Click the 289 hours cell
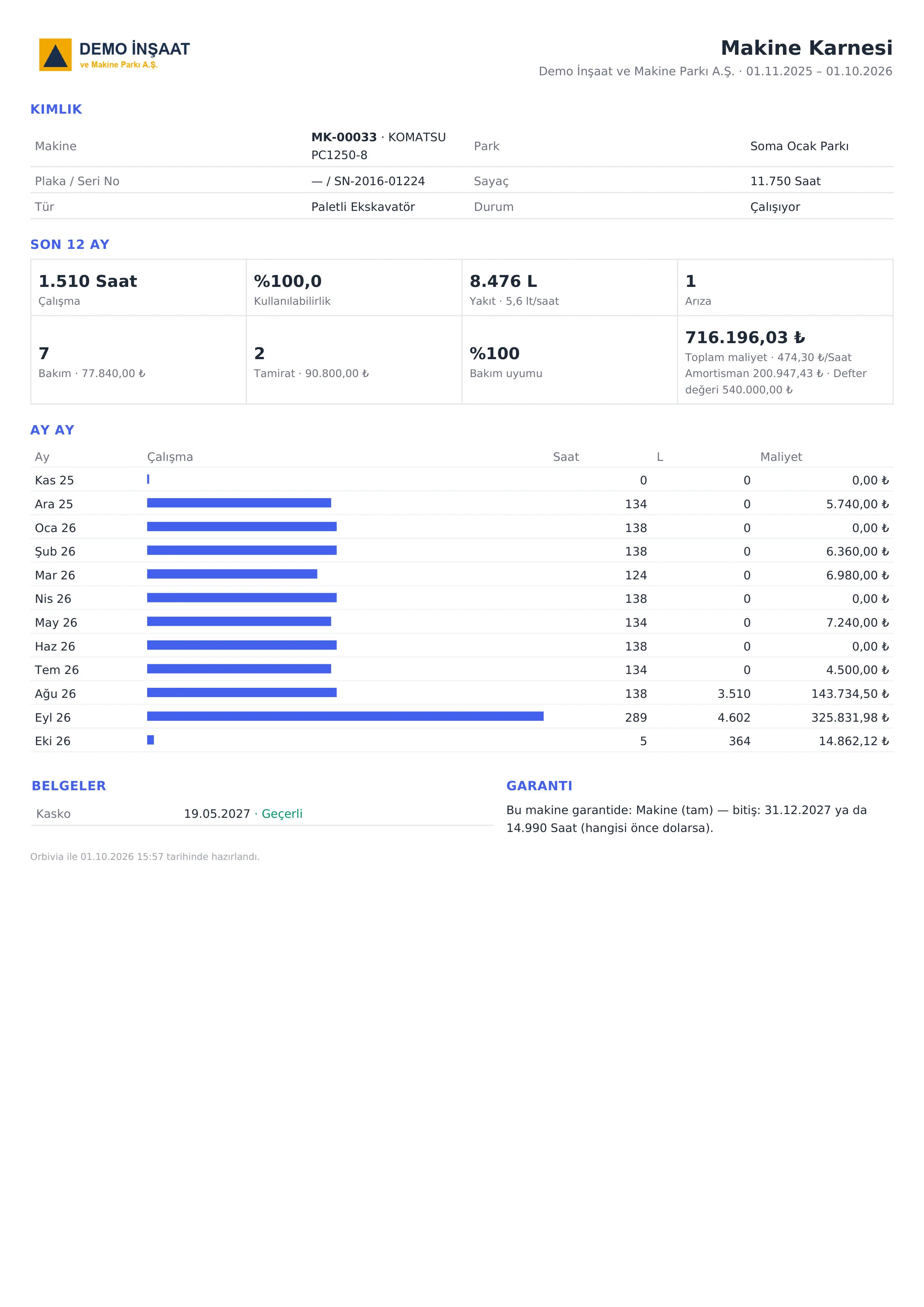 636,718
